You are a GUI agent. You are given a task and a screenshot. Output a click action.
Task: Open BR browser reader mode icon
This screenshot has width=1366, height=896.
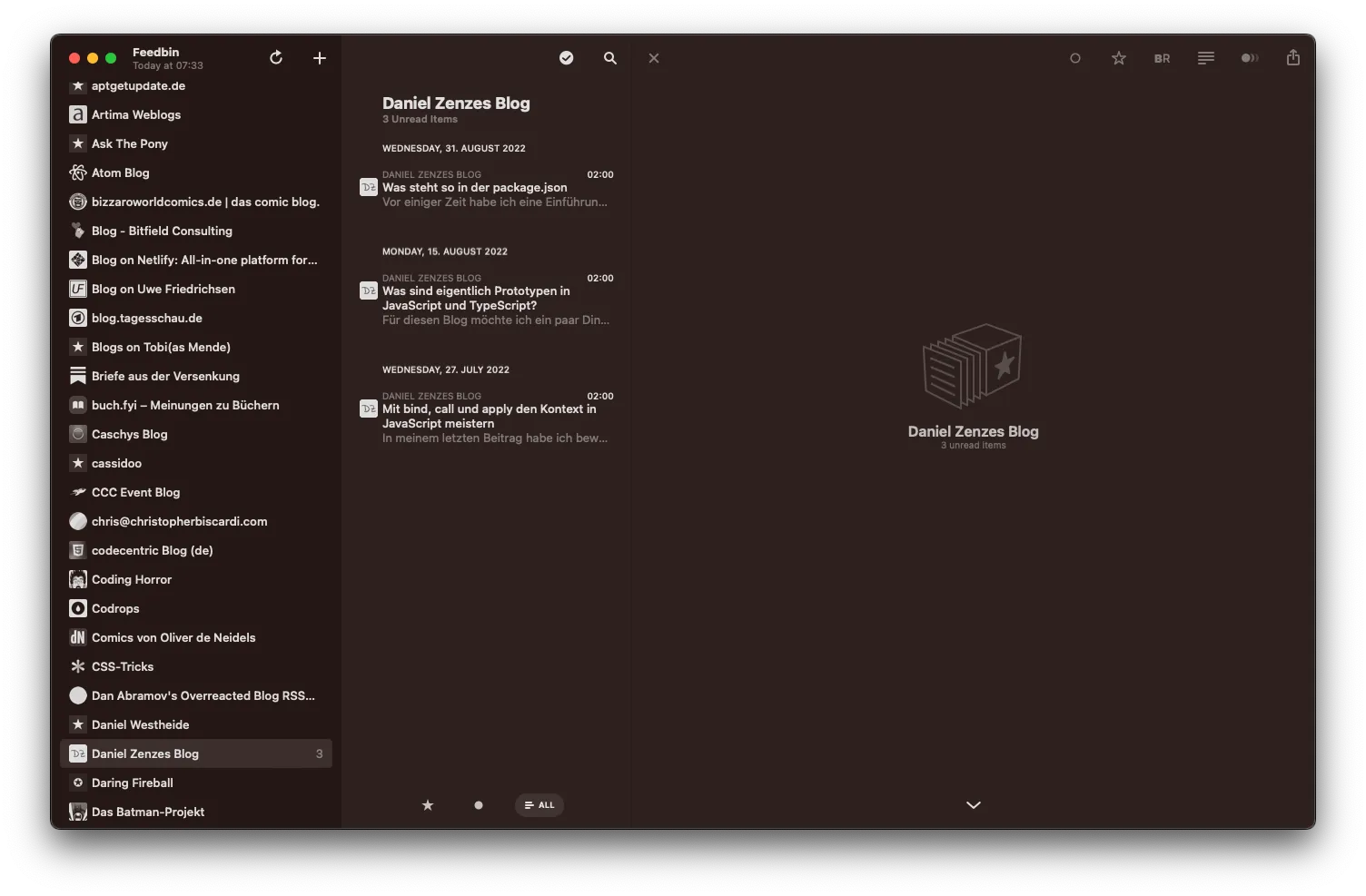click(1163, 58)
